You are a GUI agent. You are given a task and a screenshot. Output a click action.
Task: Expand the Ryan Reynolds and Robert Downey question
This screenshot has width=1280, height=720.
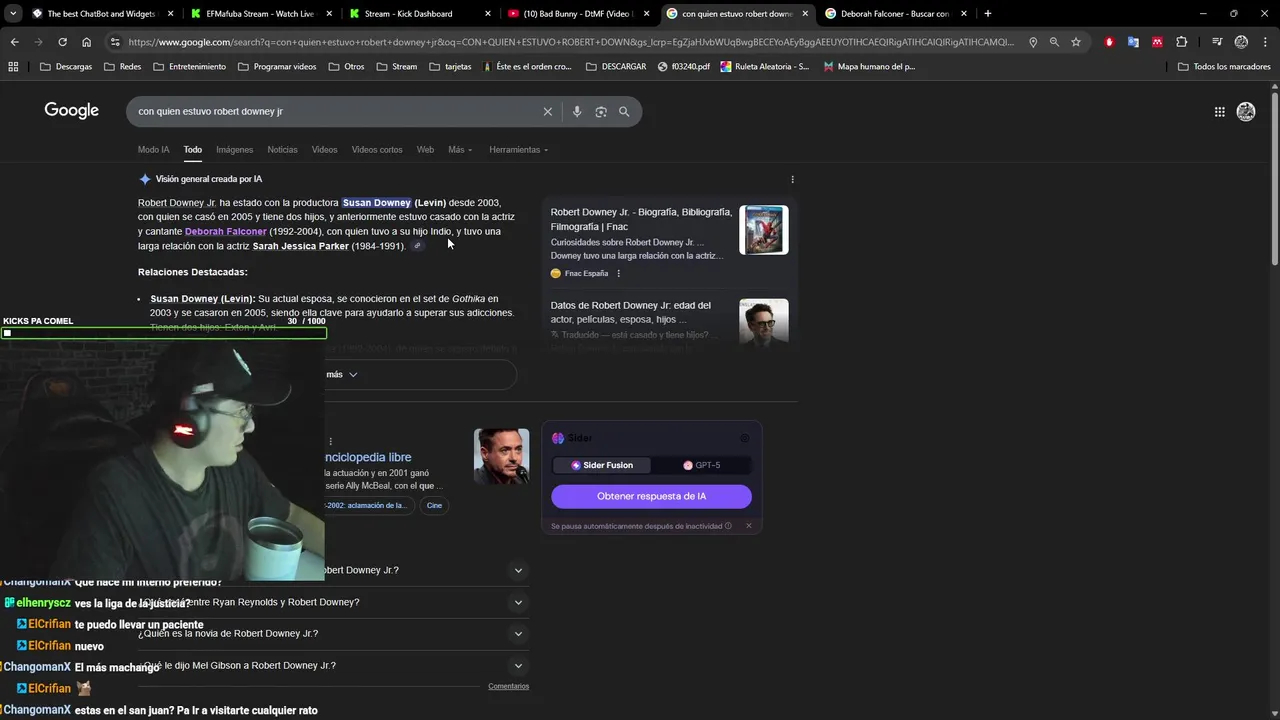[x=518, y=603]
